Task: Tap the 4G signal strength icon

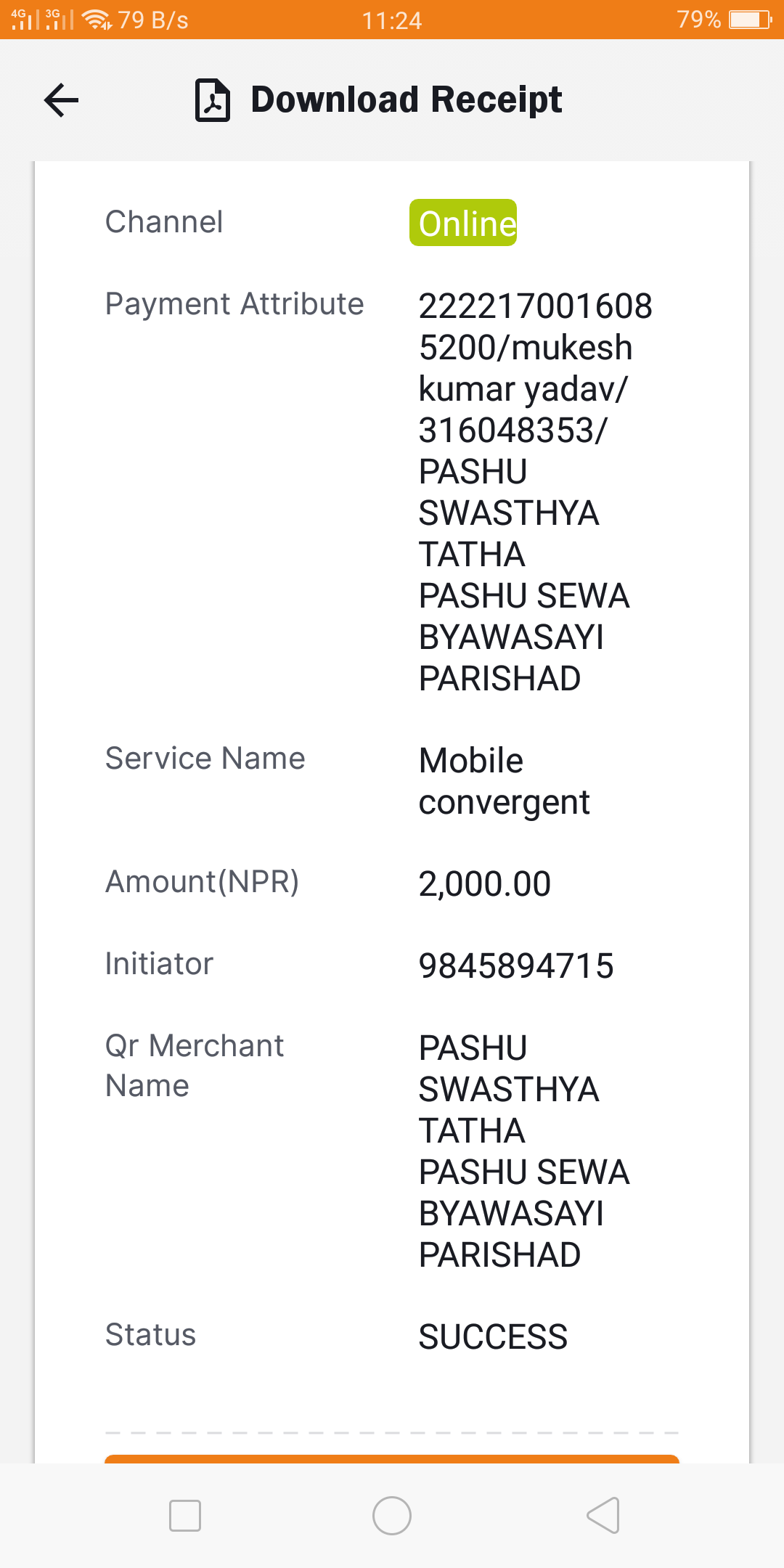Action: (x=25, y=20)
